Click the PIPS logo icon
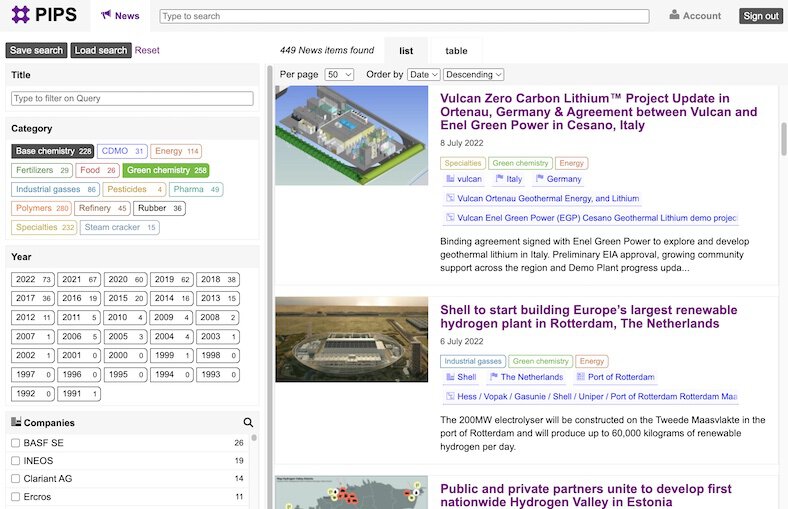The image size is (788, 509). coord(20,15)
